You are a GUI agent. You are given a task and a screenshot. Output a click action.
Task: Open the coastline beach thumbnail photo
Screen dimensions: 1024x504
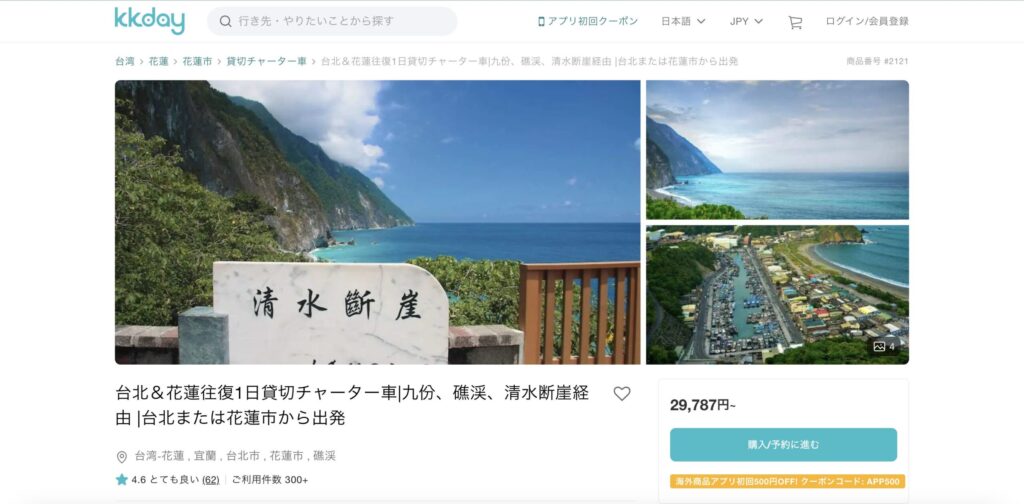click(x=777, y=150)
